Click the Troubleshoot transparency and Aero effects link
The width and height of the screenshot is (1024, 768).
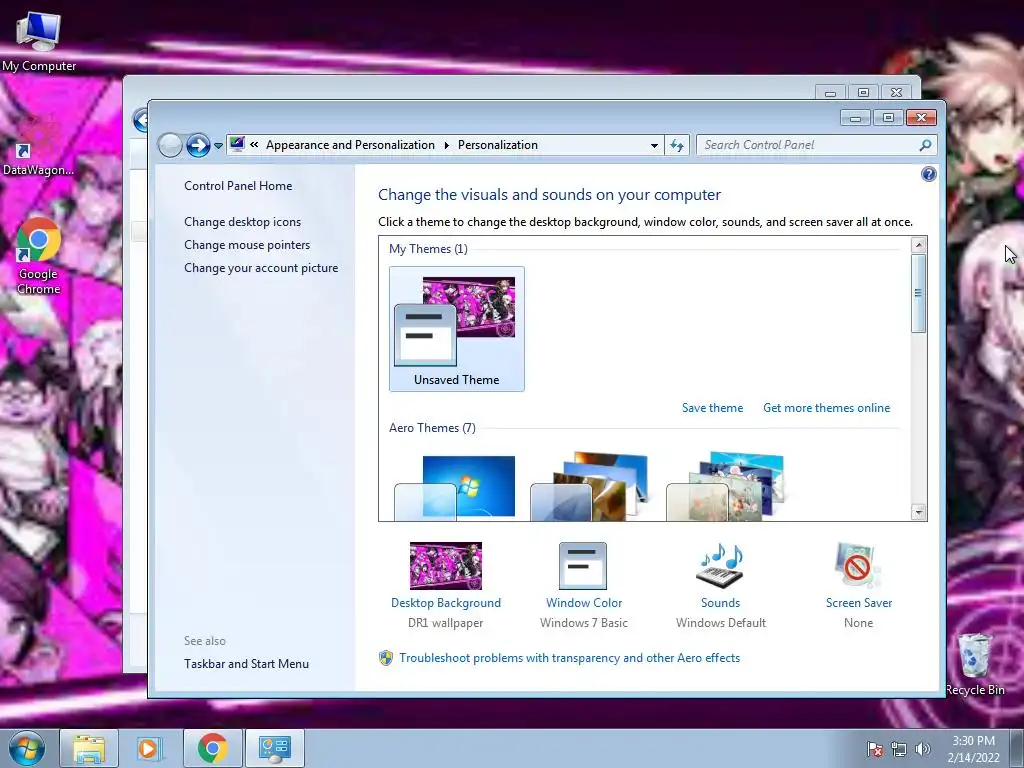569,658
